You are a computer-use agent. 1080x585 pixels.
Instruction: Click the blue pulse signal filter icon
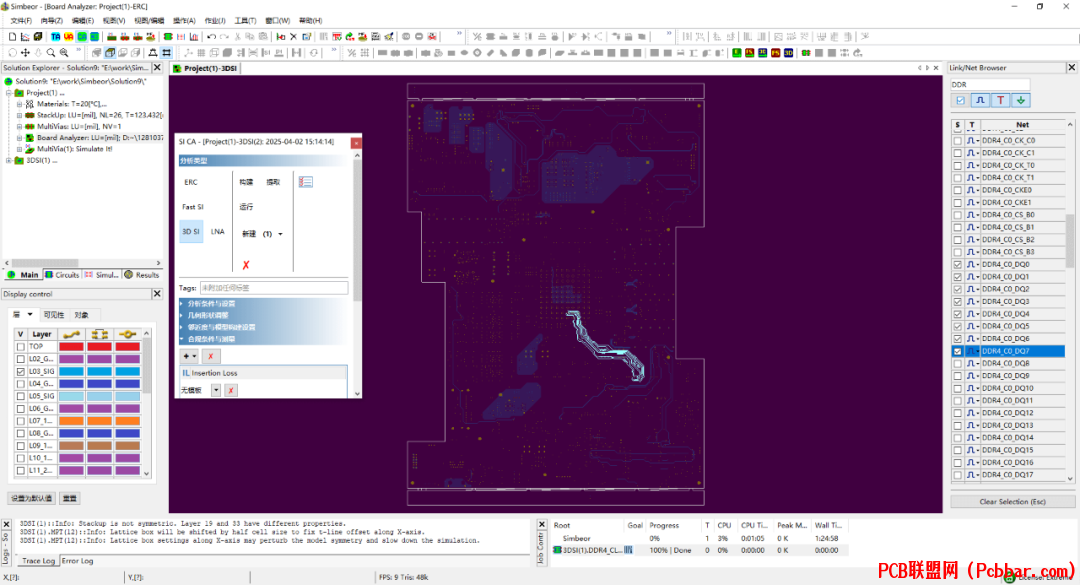coord(980,101)
